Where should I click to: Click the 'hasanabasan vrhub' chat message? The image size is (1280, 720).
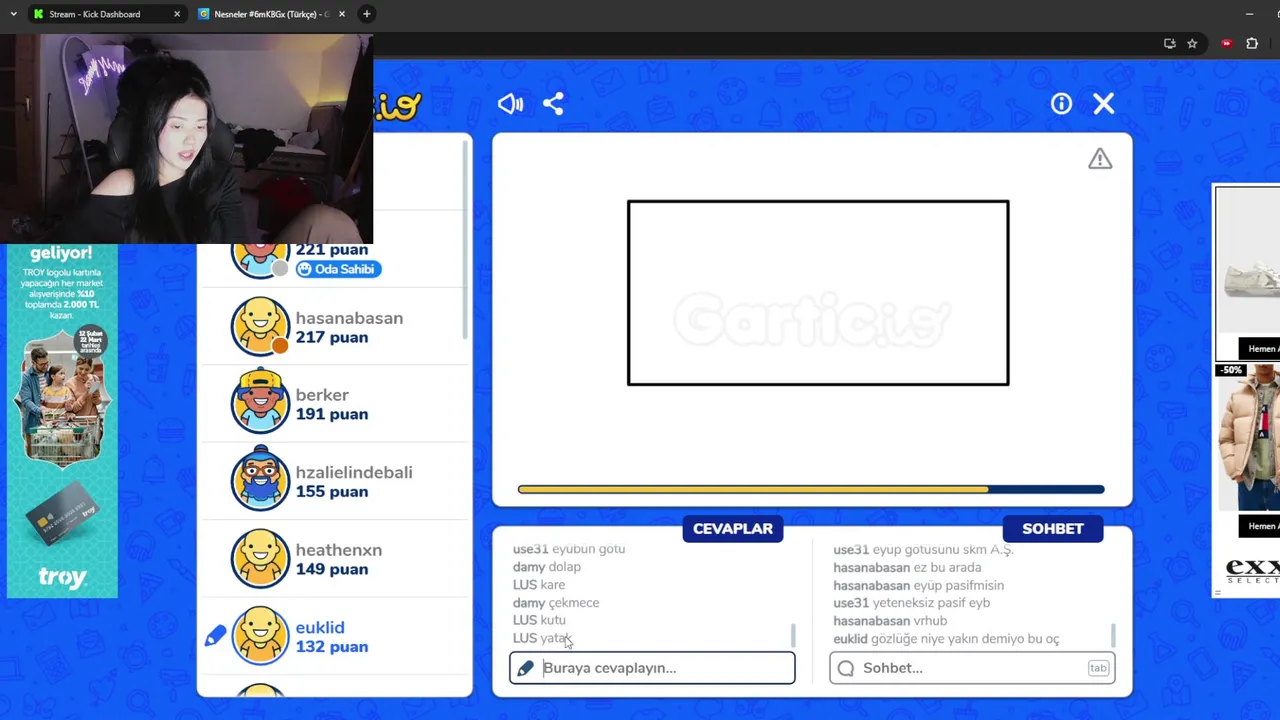point(890,621)
